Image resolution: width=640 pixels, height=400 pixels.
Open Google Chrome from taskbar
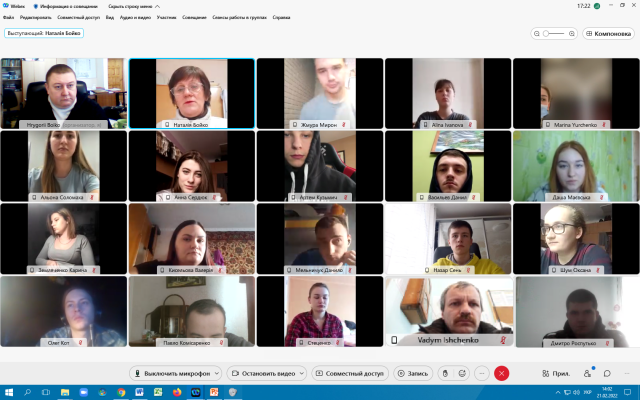point(121,393)
